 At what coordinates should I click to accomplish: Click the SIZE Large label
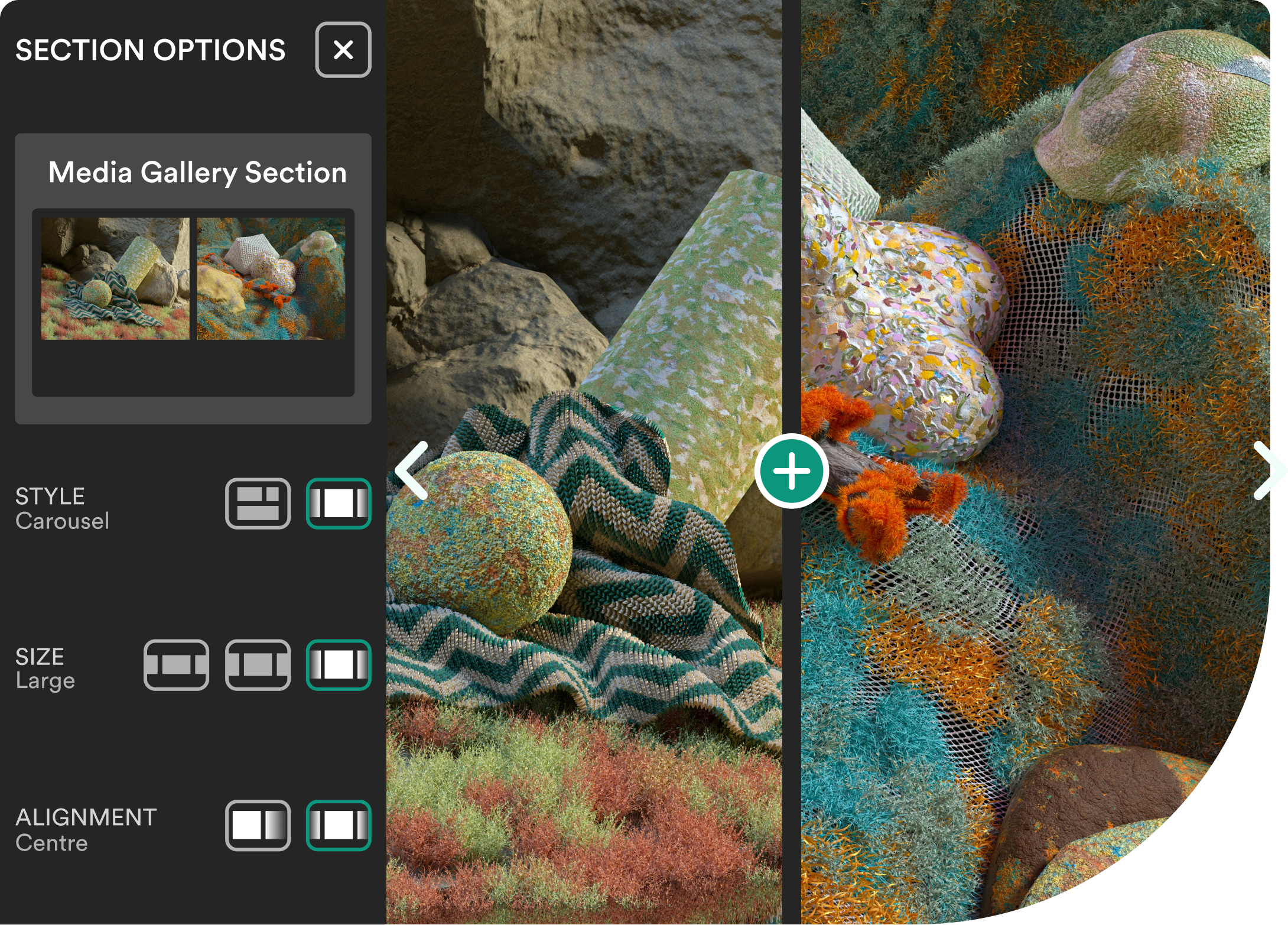click(x=45, y=668)
